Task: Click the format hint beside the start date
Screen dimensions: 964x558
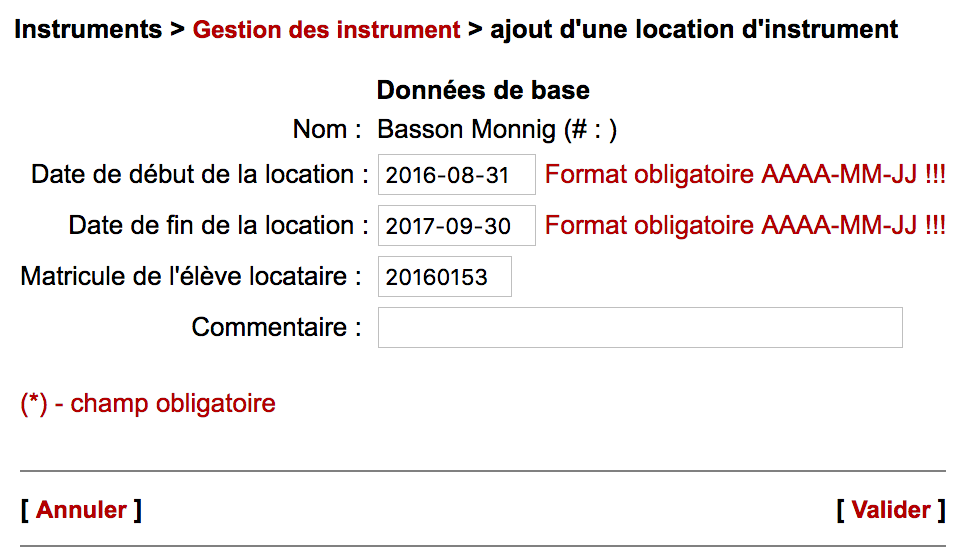Action: (745, 175)
